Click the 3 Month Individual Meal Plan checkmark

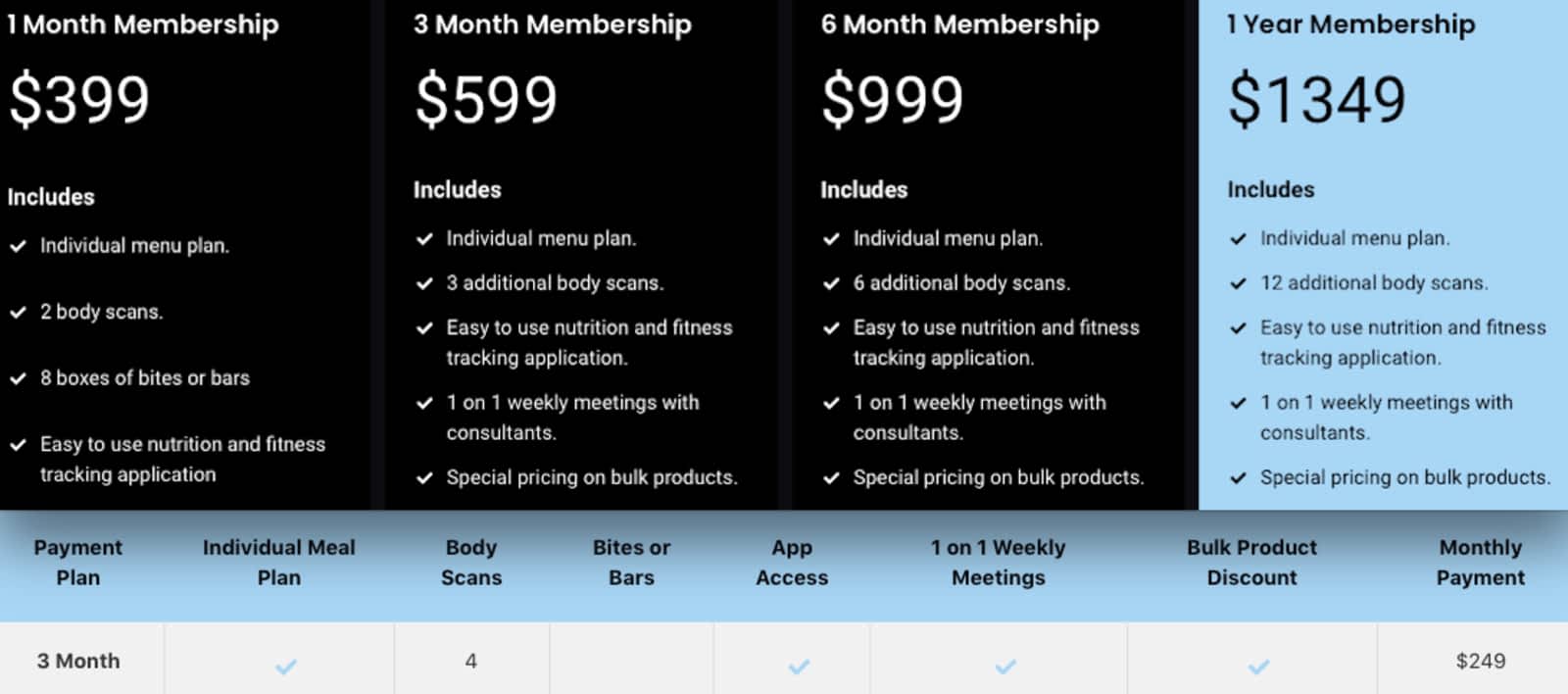coord(285,668)
